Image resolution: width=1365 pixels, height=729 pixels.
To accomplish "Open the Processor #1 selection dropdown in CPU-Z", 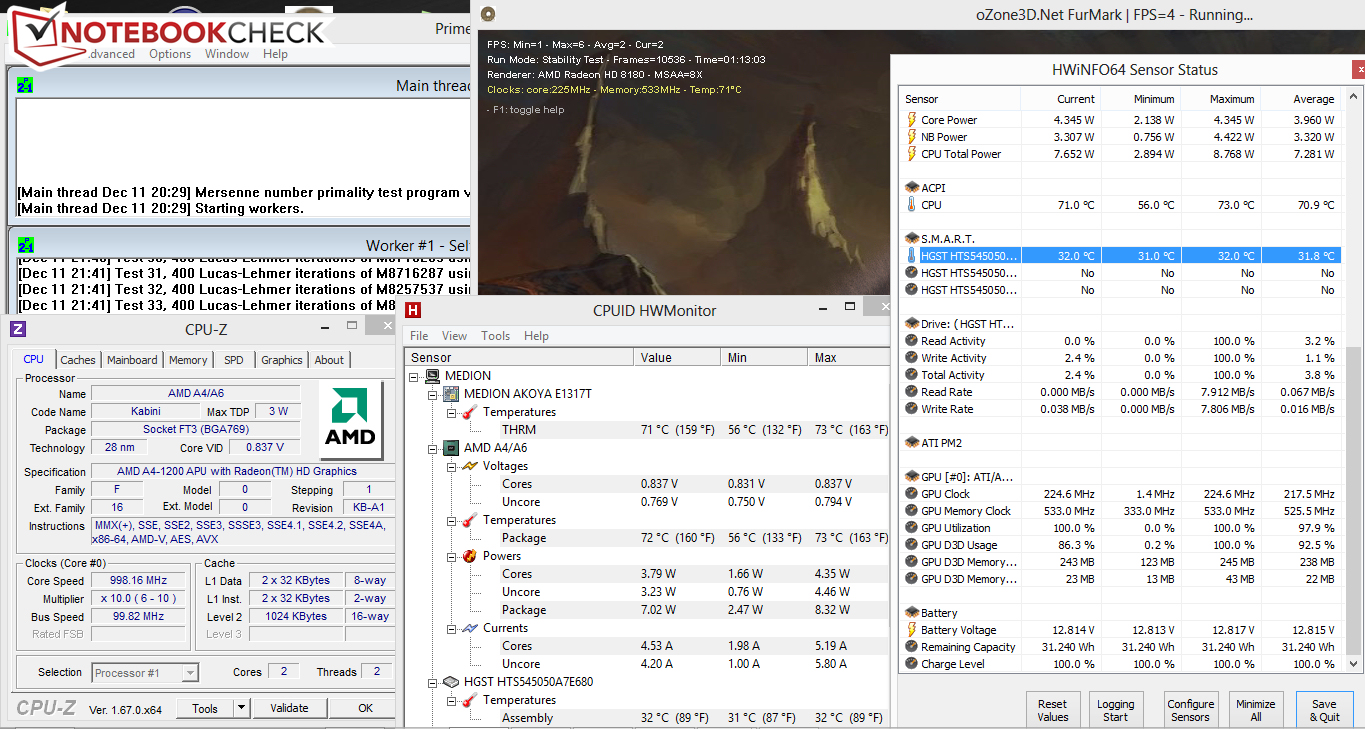I will click(189, 673).
